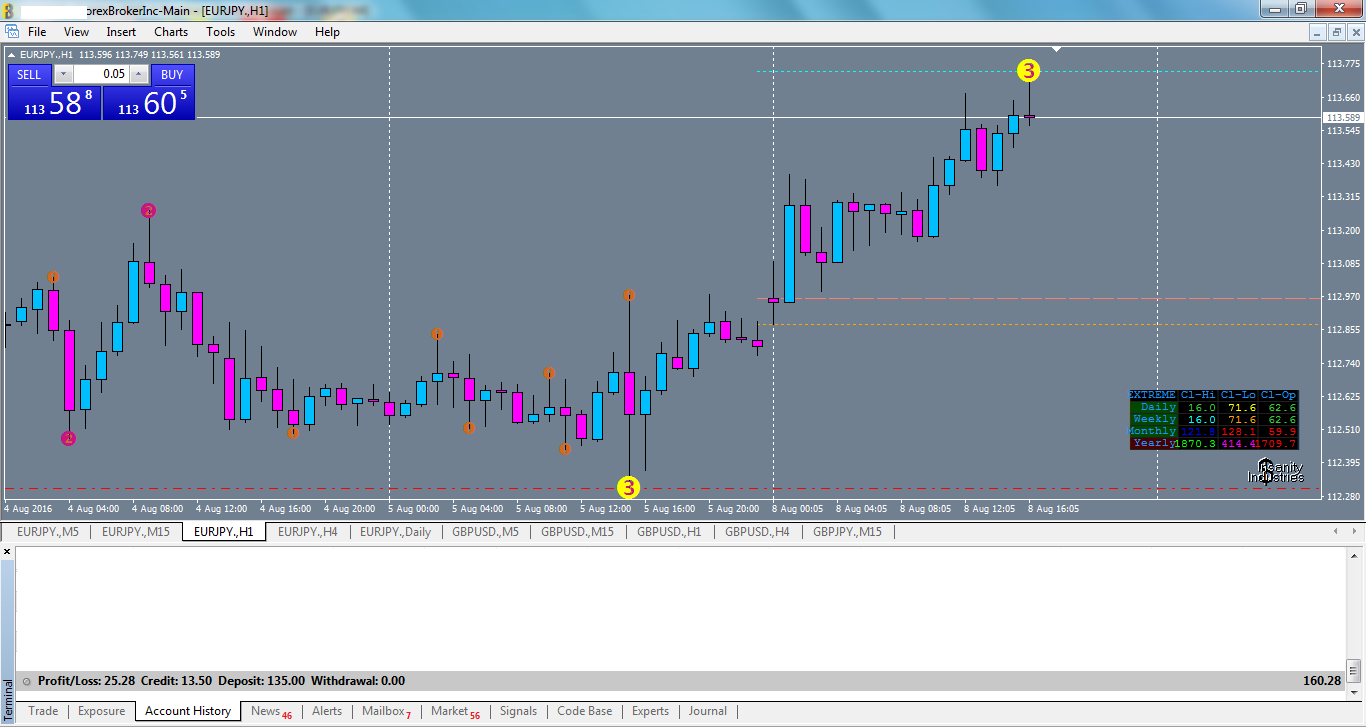
Task: Click the orange "2" signal marker above the peak candle
Action: coord(148,210)
